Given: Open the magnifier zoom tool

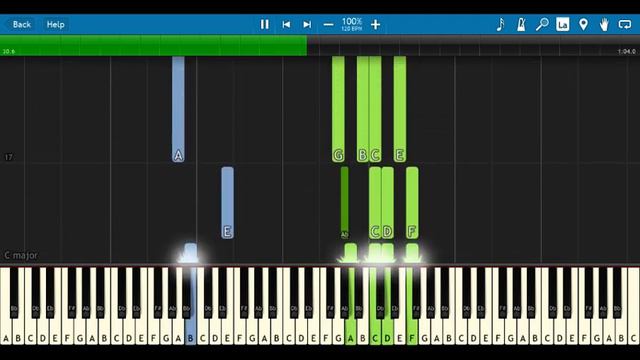Looking at the screenshot, I should (542, 24).
